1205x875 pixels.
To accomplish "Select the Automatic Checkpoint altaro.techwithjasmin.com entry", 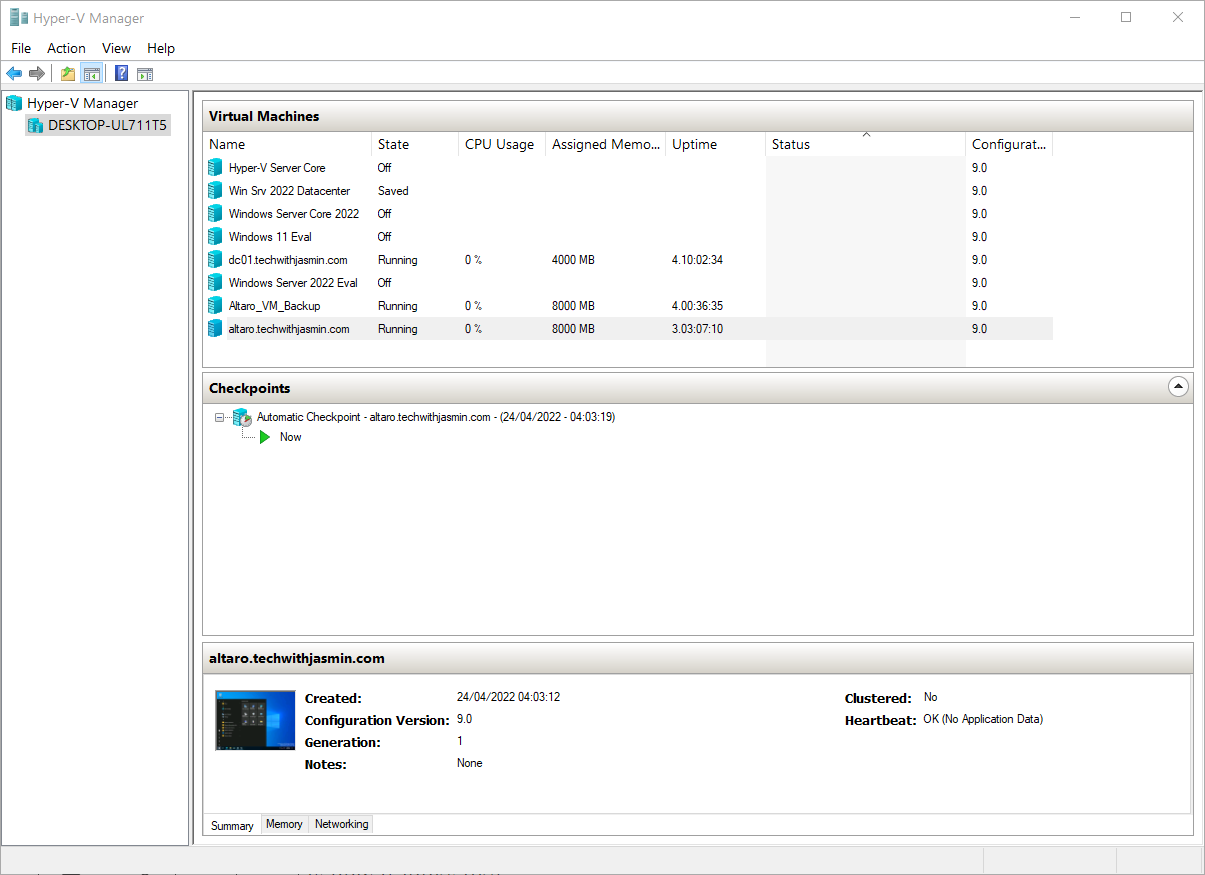I will [x=436, y=417].
